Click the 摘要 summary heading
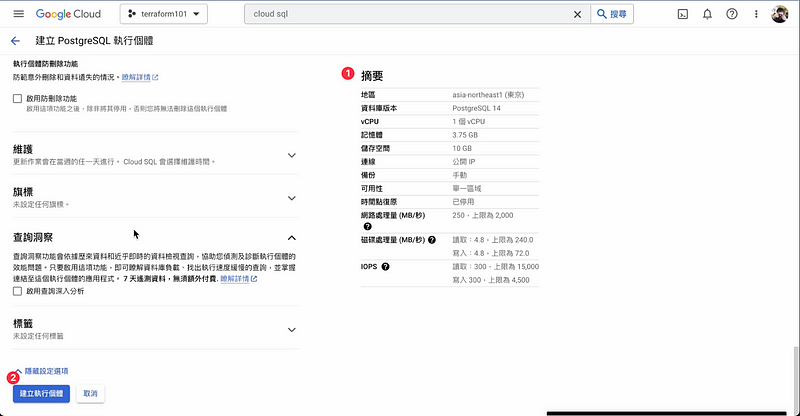 tap(372, 76)
